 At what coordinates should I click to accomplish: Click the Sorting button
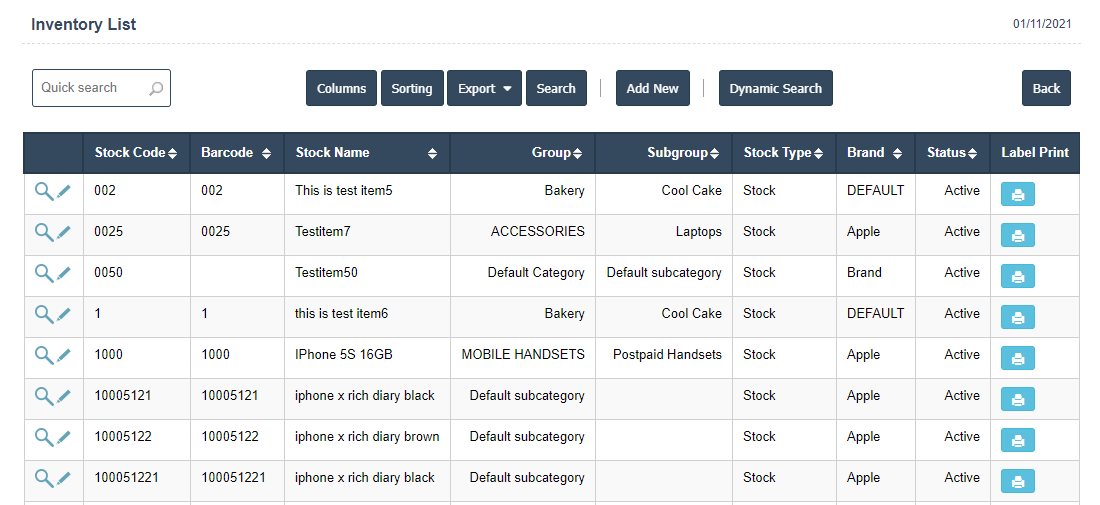[411, 88]
